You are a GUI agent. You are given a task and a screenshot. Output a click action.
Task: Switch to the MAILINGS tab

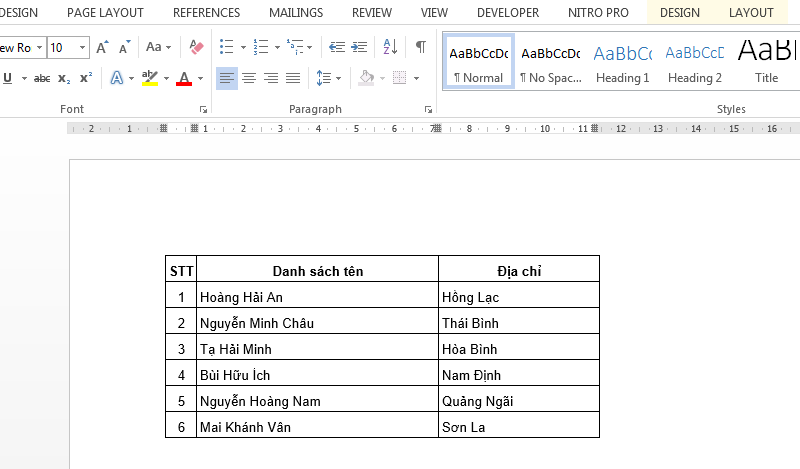[296, 13]
